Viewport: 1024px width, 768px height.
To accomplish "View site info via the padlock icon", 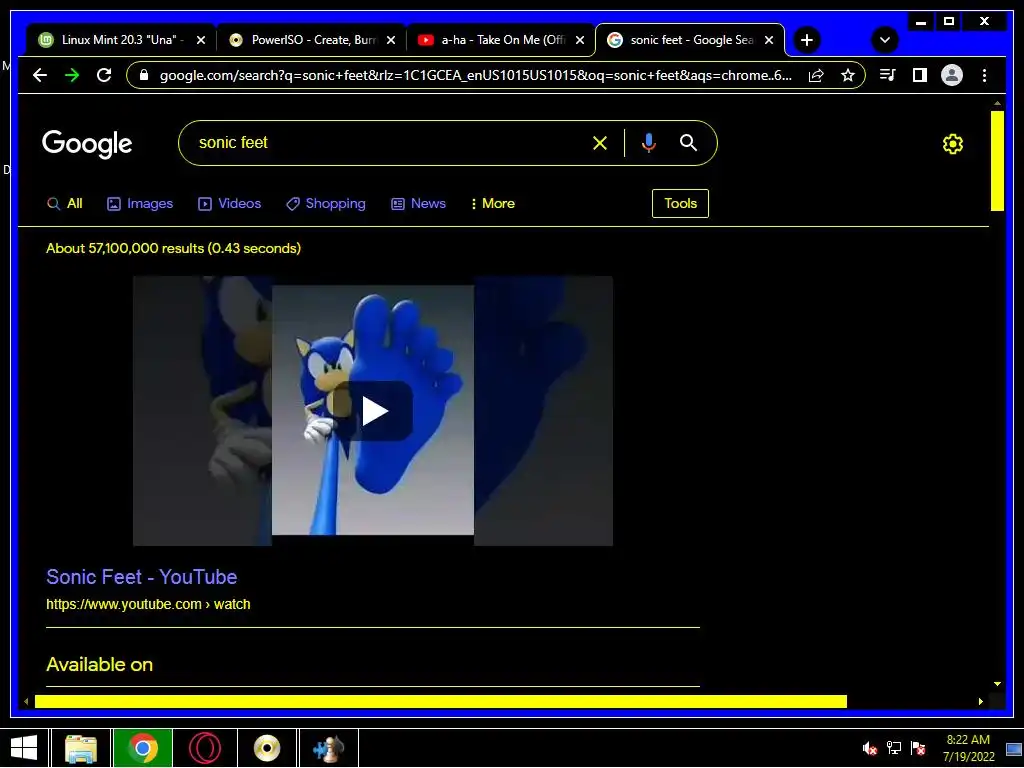I will (144, 75).
